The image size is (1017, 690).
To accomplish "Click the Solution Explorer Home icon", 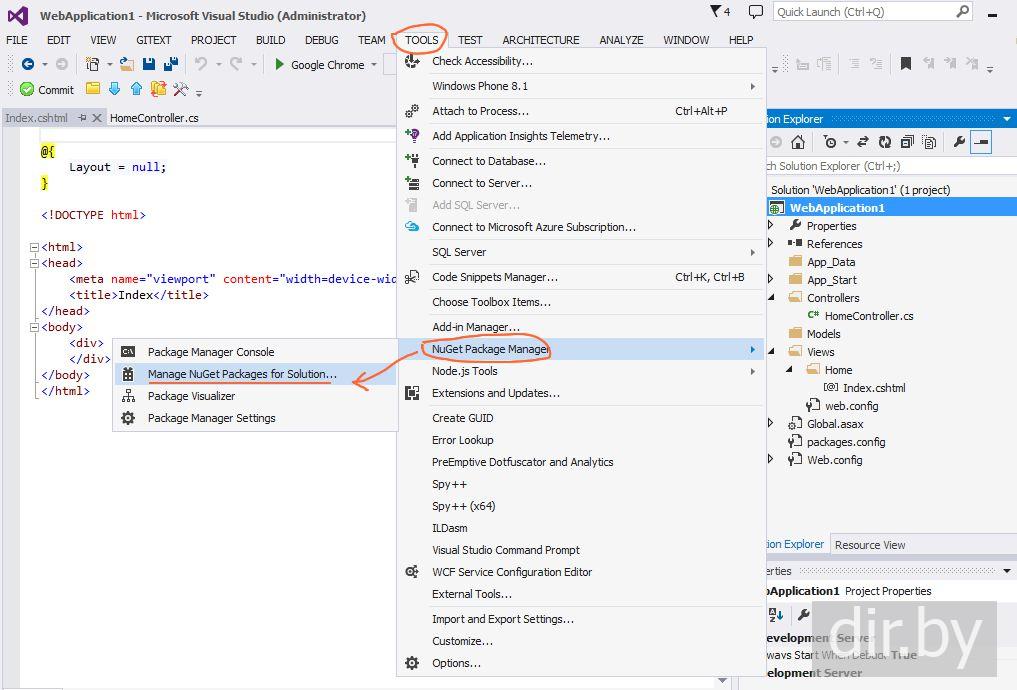I will coord(797,142).
